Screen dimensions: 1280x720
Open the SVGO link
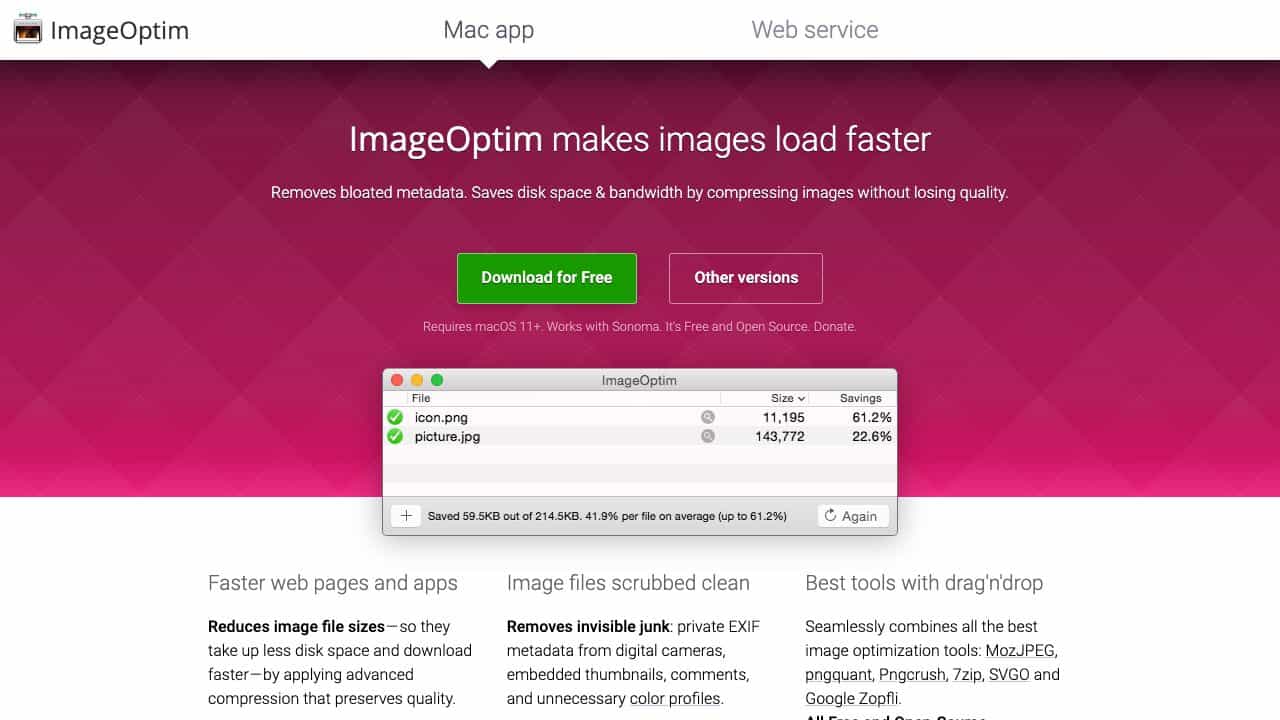point(1009,674)
